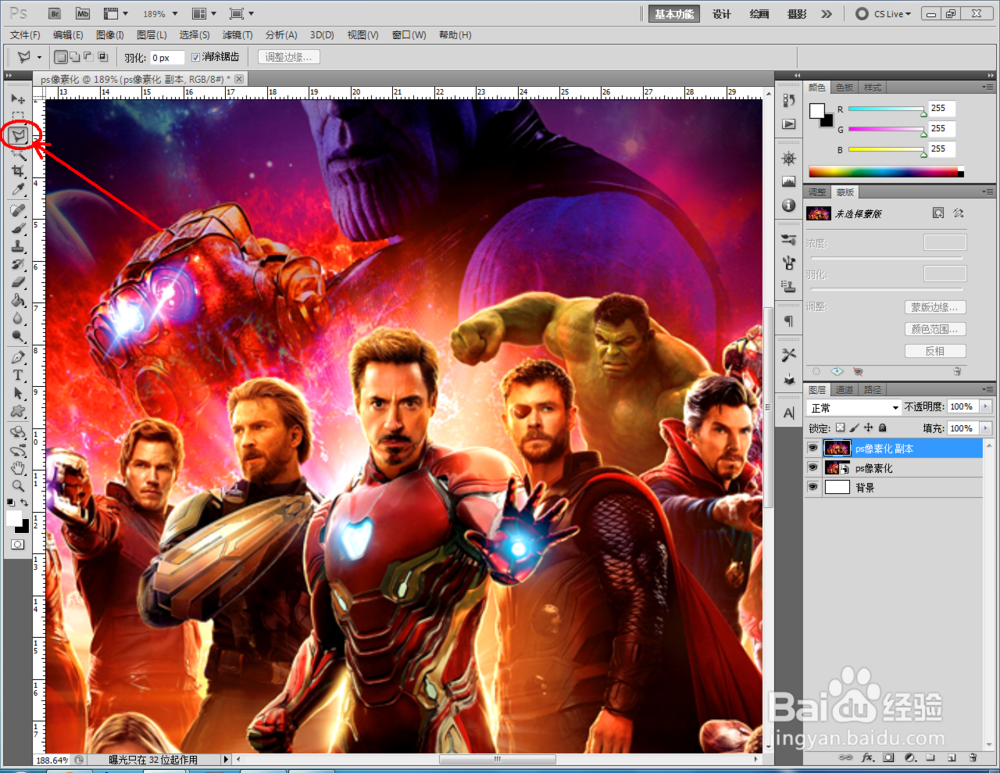Select the Zoom tool in toolbox
Image resolution: width=1000 pixels, height=773 pixels.
tap(18, 486)
